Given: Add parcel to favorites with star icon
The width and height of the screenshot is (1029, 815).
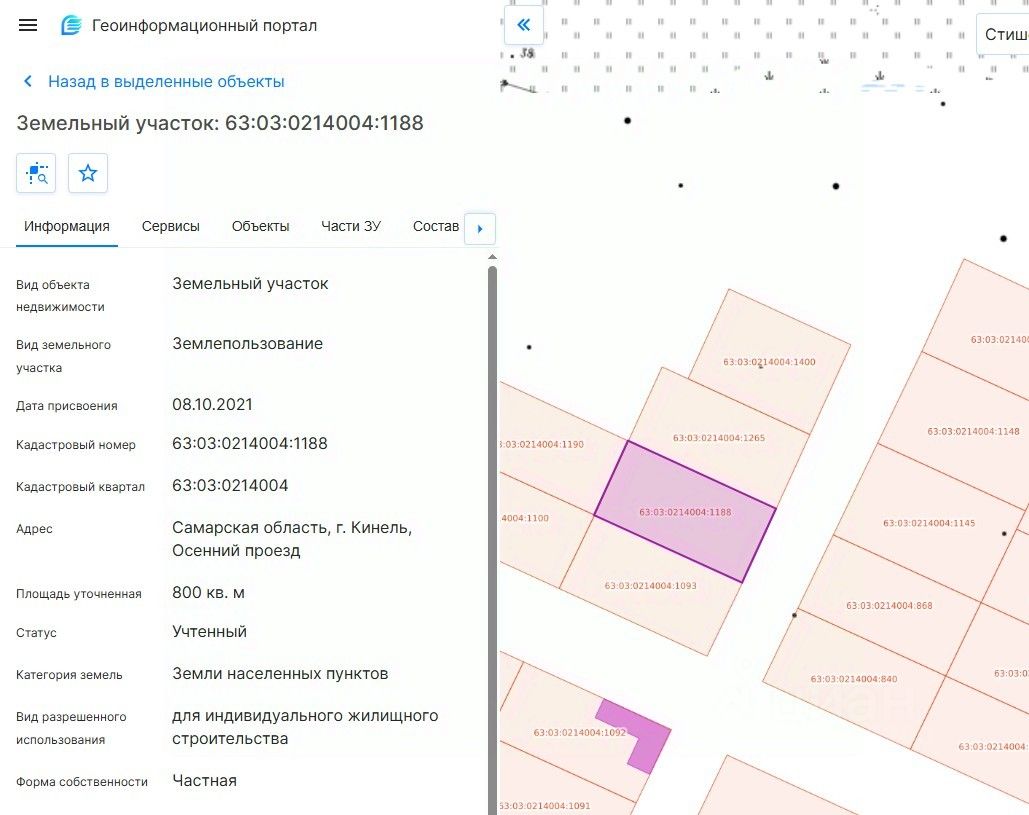Looking at the screenshot, I should tap(88, 173).
